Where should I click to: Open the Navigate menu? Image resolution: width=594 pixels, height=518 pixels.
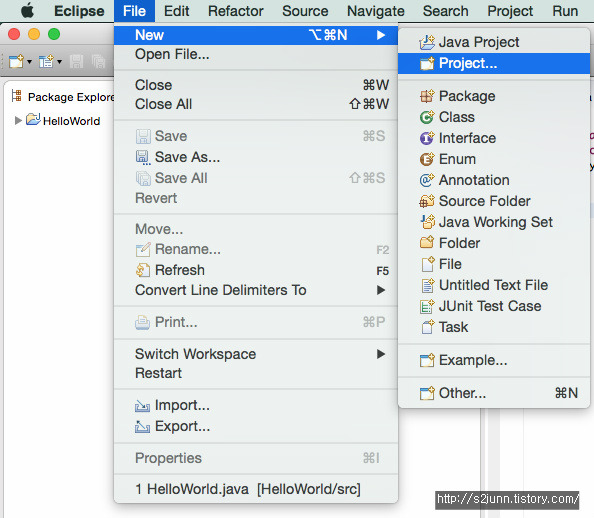pos(376,11)
